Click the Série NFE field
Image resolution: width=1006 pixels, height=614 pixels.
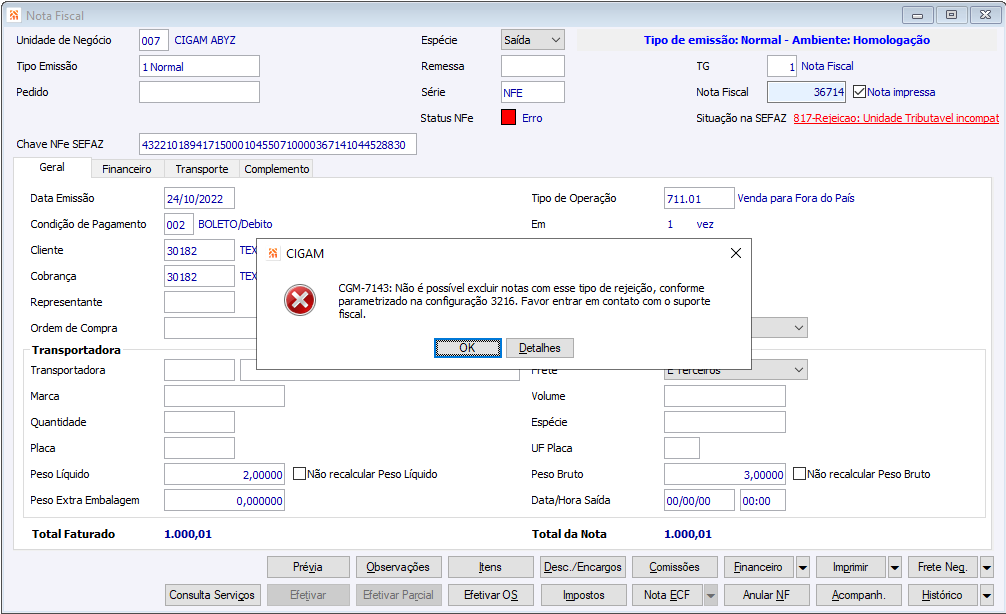click(533, 92)
